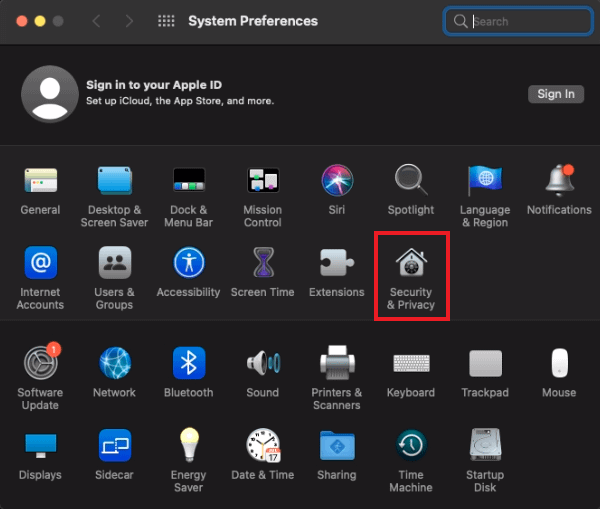Go back with the left arrow

[x=96, y=21]
